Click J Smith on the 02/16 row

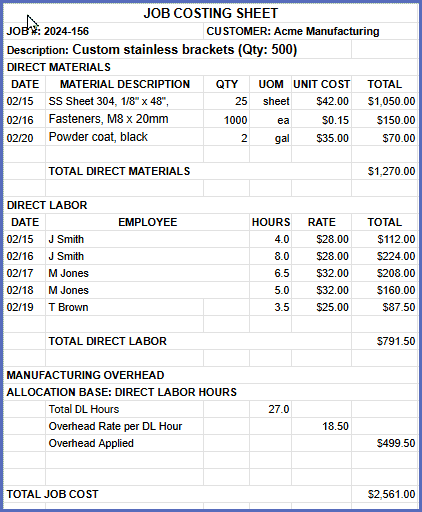(x=148, y=256)
